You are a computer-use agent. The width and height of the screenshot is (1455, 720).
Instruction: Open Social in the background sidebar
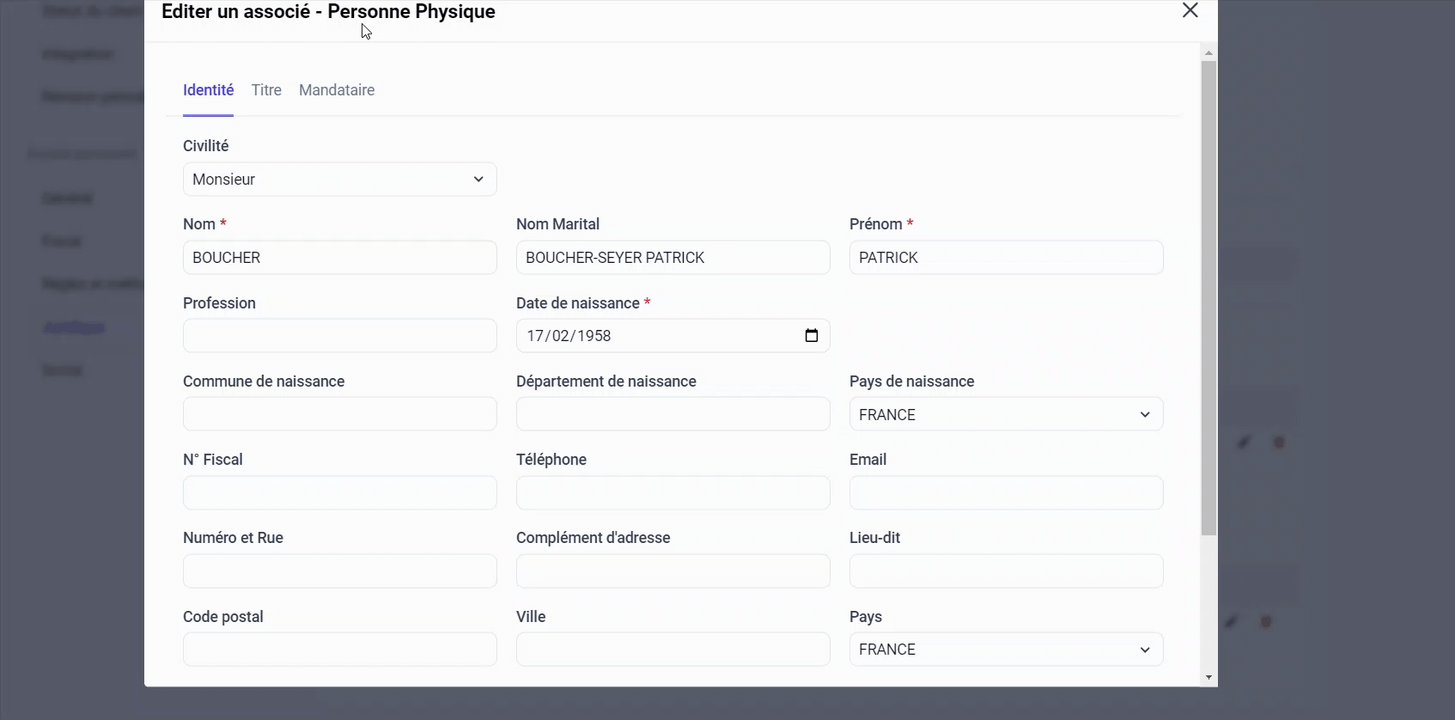pyautogui.click(x=62, y=370)
